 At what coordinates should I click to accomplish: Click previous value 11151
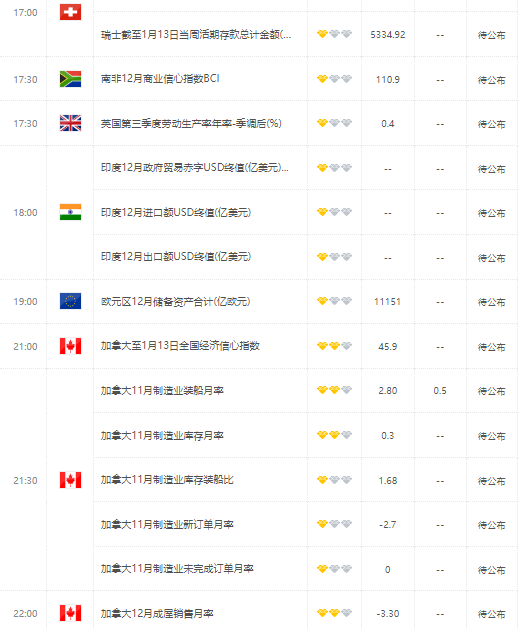pyautogui.click(x=388, y=302)
